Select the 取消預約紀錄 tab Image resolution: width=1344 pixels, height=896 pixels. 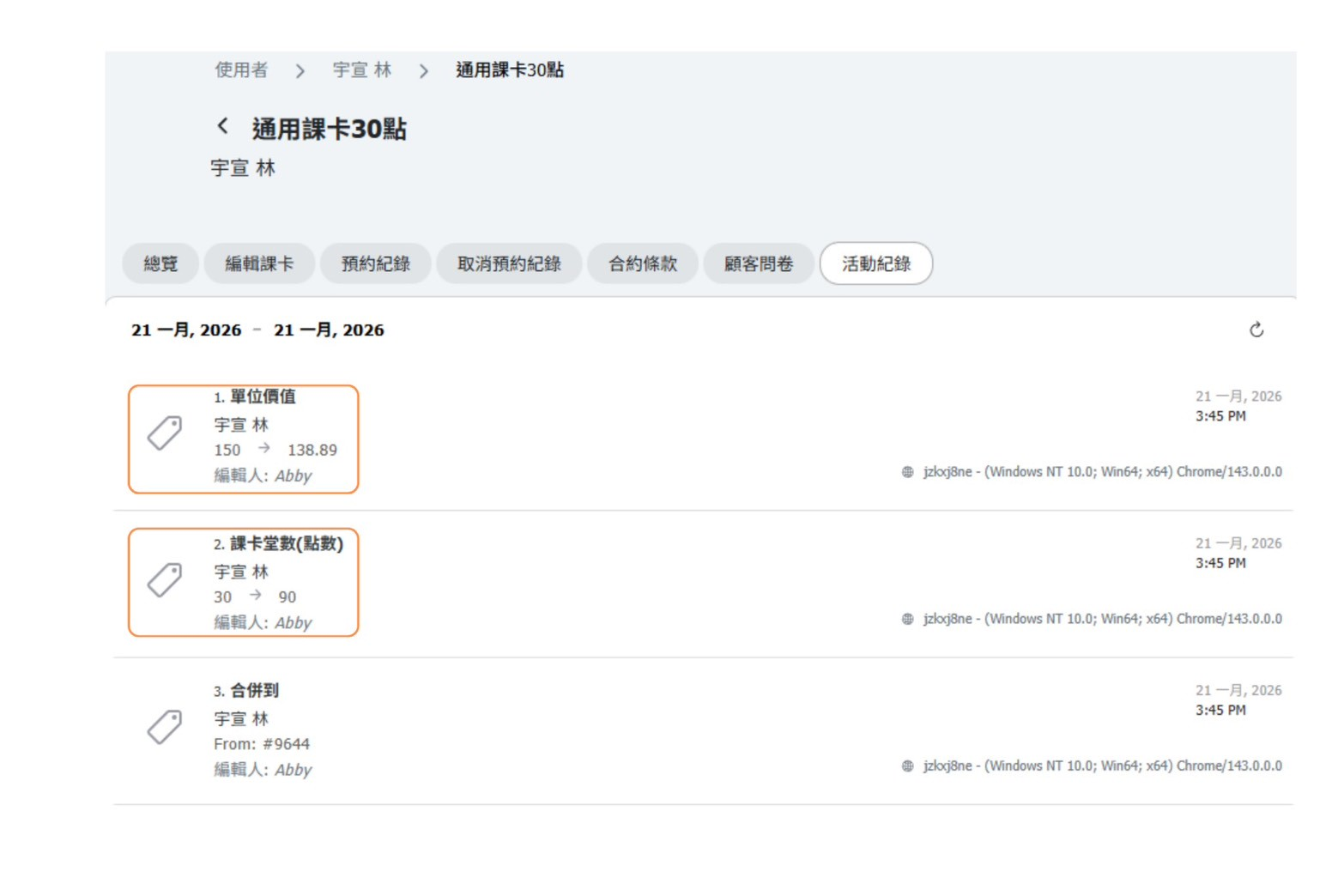point(509,263)
